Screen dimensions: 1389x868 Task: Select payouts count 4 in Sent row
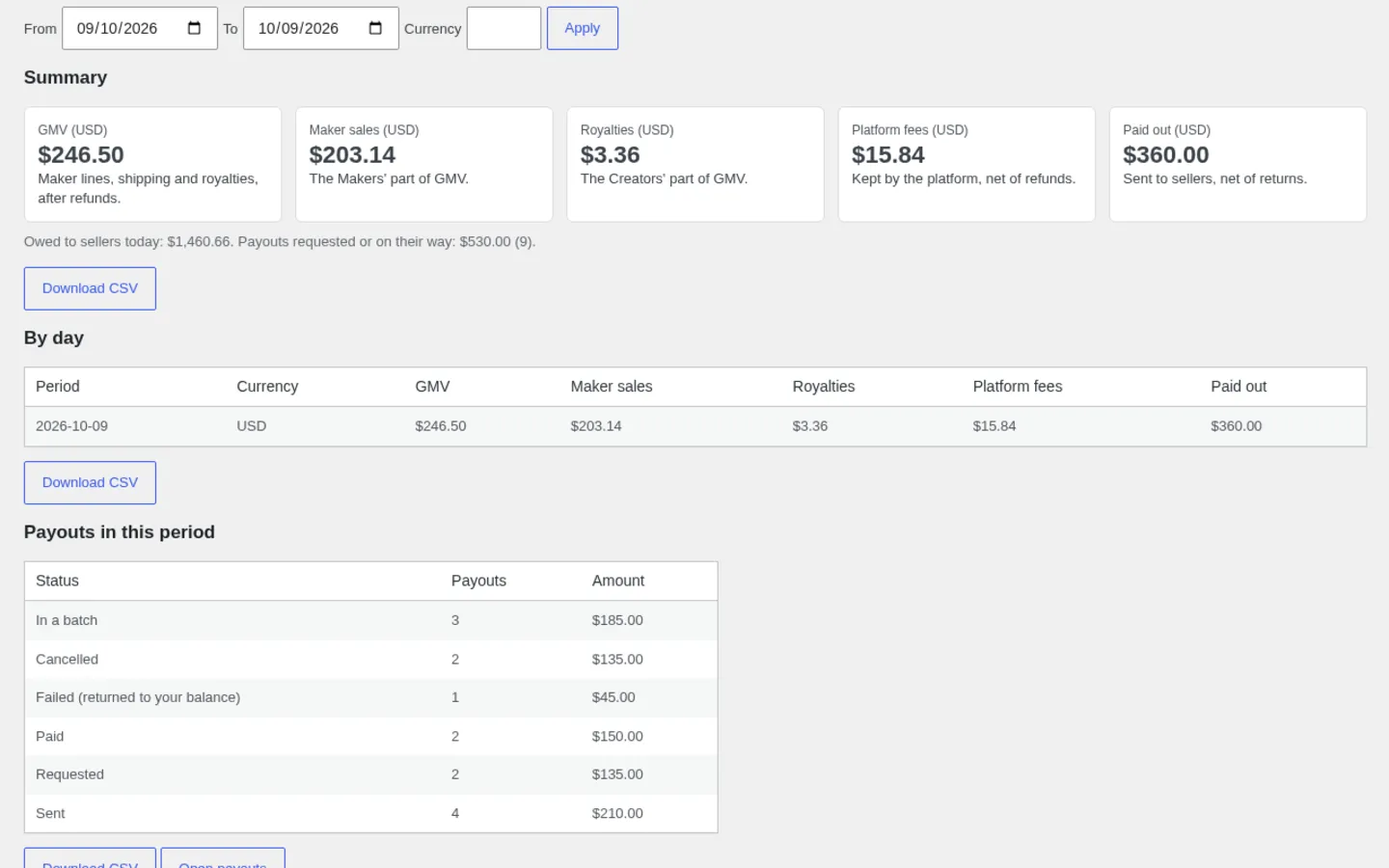(455, 813)
